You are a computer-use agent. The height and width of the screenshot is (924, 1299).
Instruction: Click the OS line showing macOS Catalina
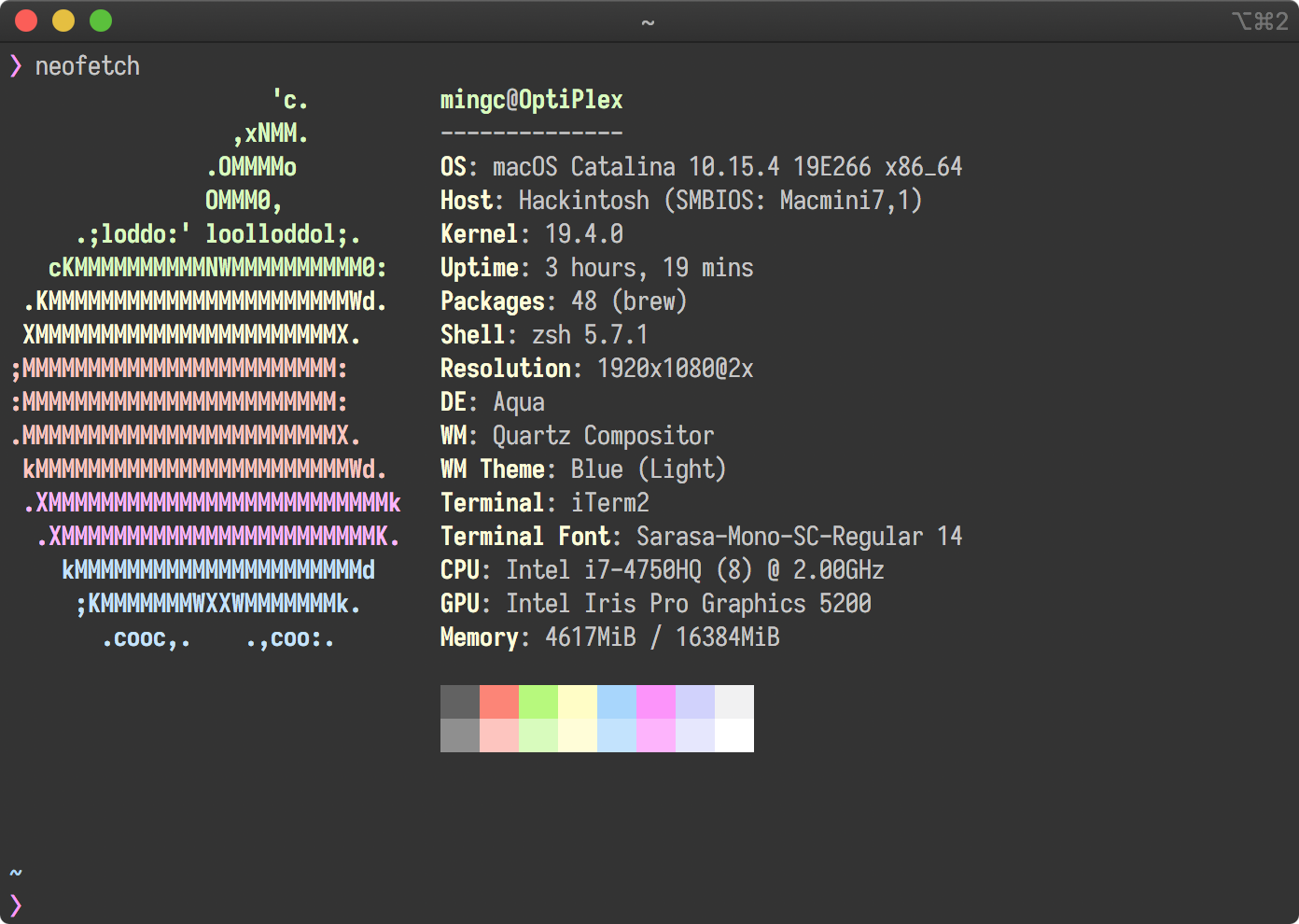coord(701,167)
